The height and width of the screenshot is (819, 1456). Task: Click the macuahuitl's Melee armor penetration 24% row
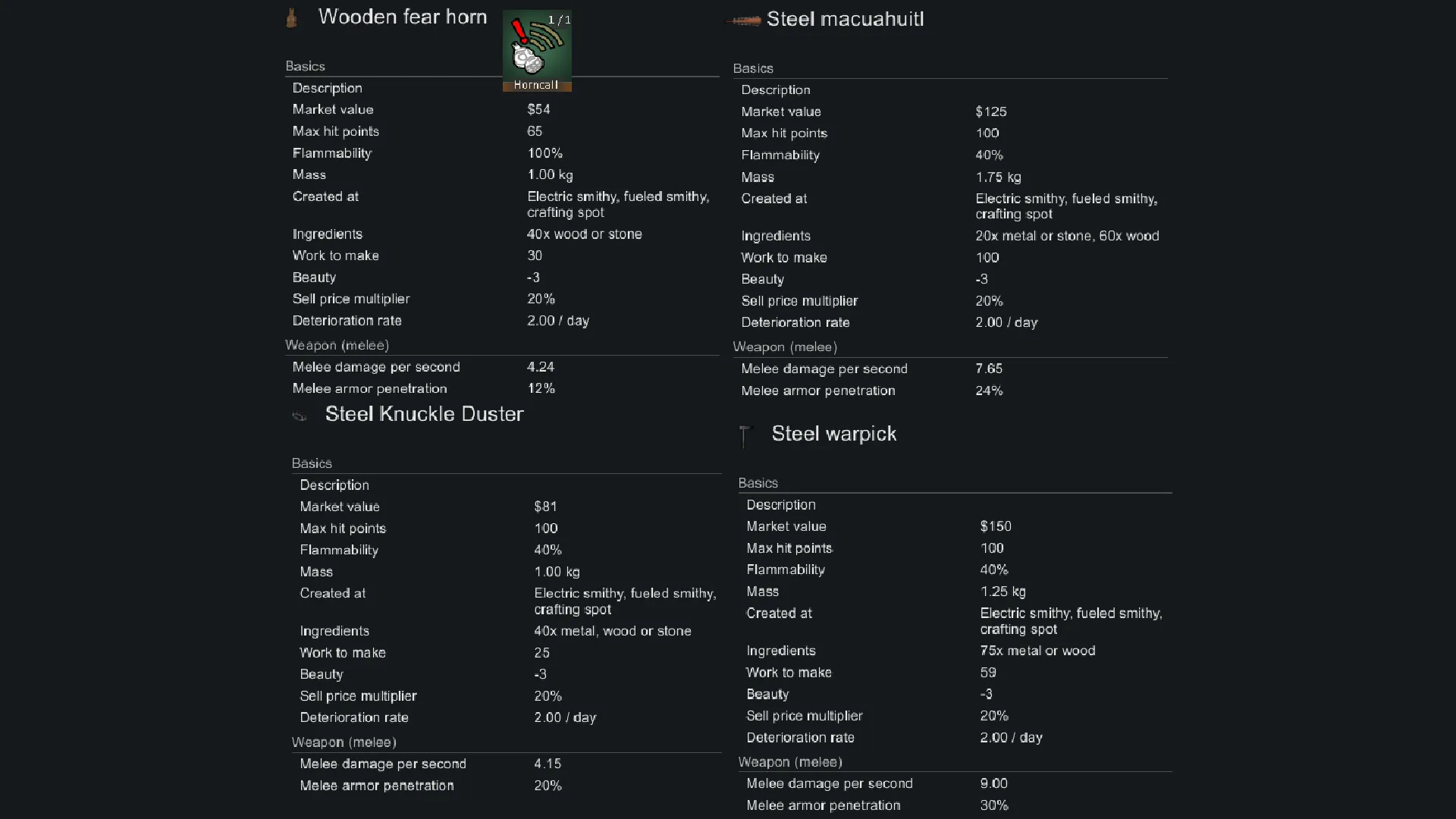pos(951,391)
